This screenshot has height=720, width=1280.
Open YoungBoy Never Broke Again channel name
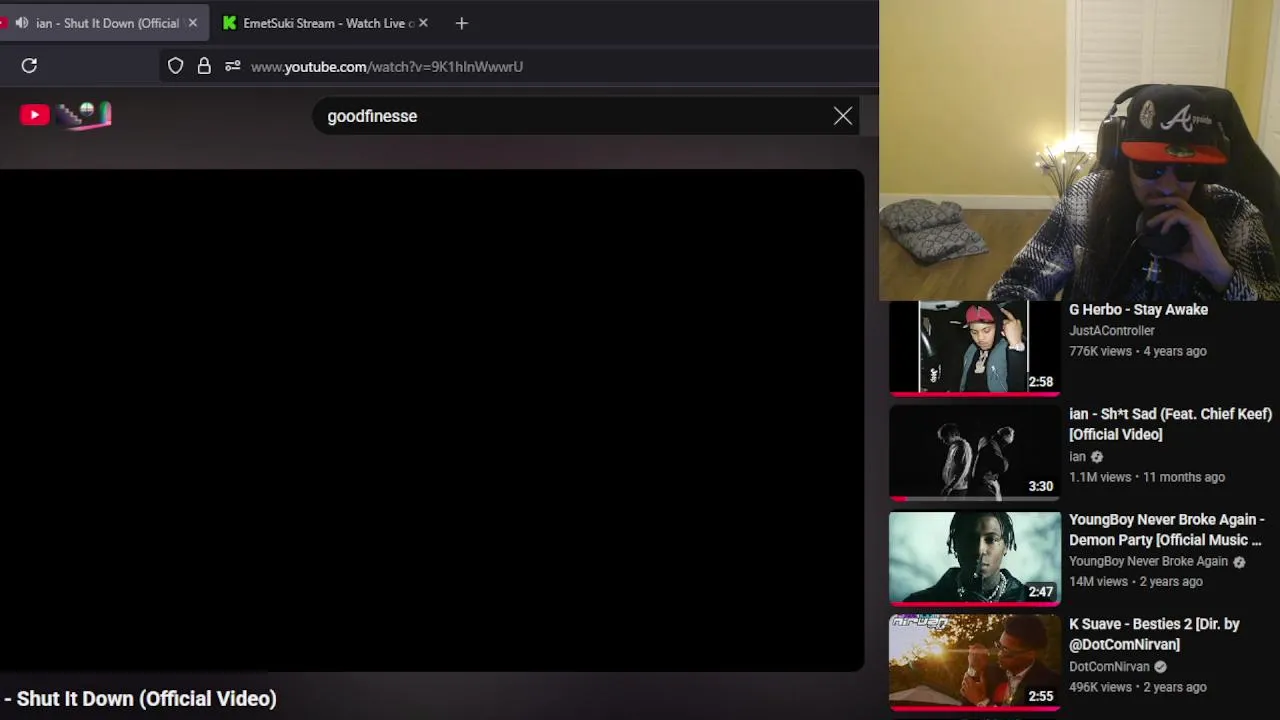(1148, 562)
